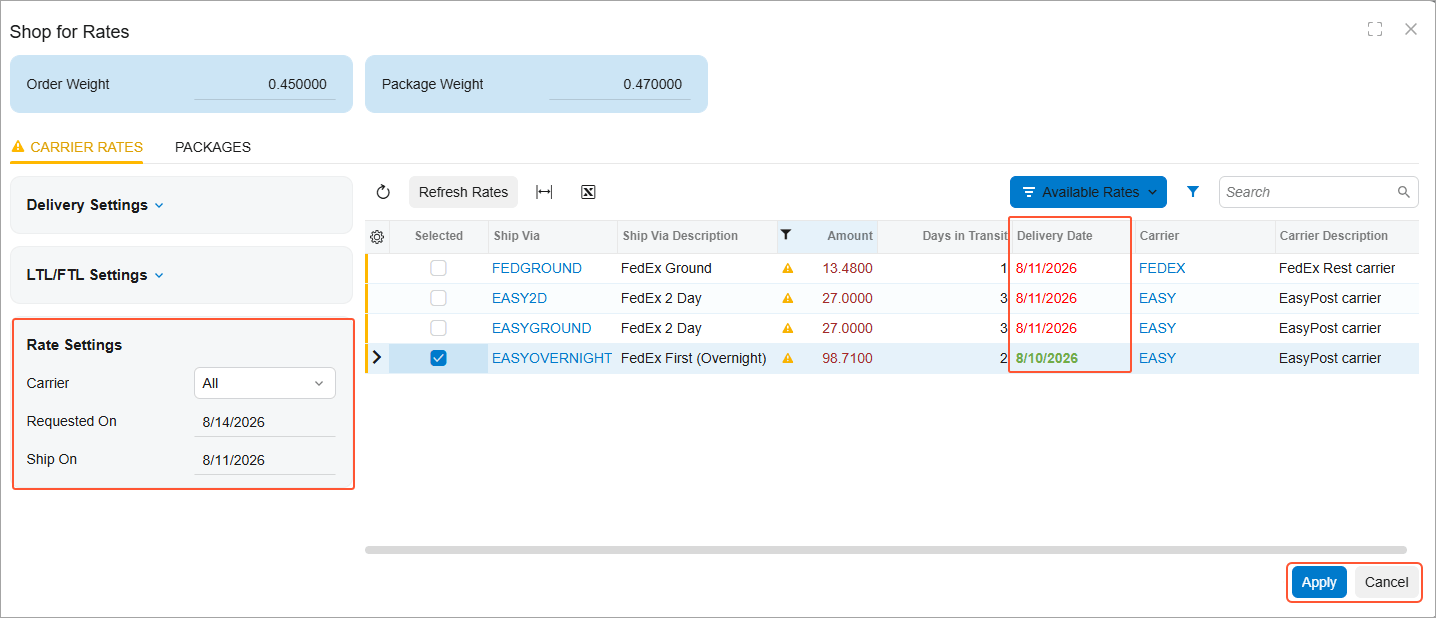Click the refresh grid icon
The width and height of the screenshot is (1436, 618).
pos(383,192)
